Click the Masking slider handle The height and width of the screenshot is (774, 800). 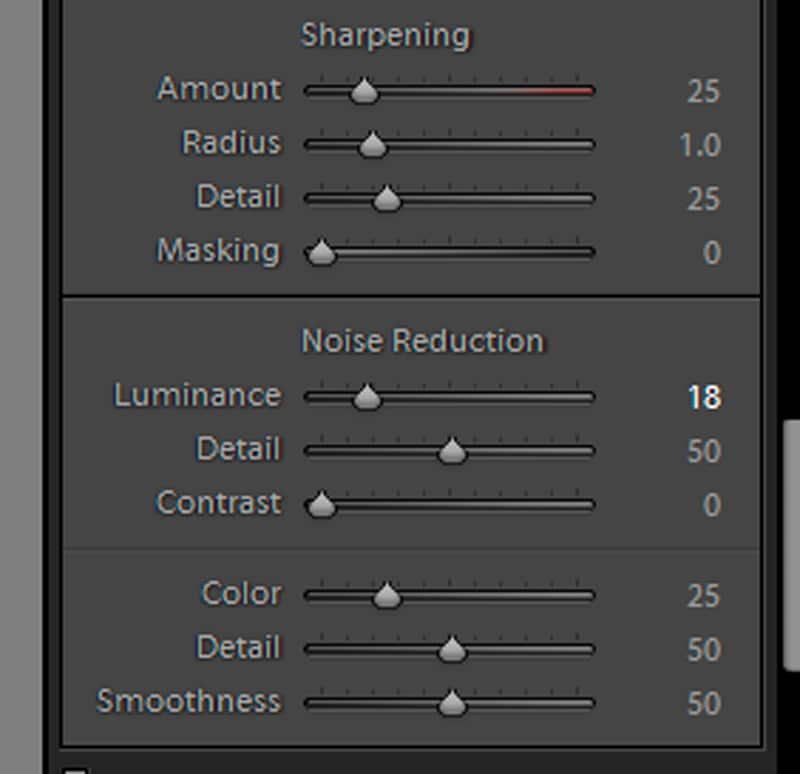point(321,254)
